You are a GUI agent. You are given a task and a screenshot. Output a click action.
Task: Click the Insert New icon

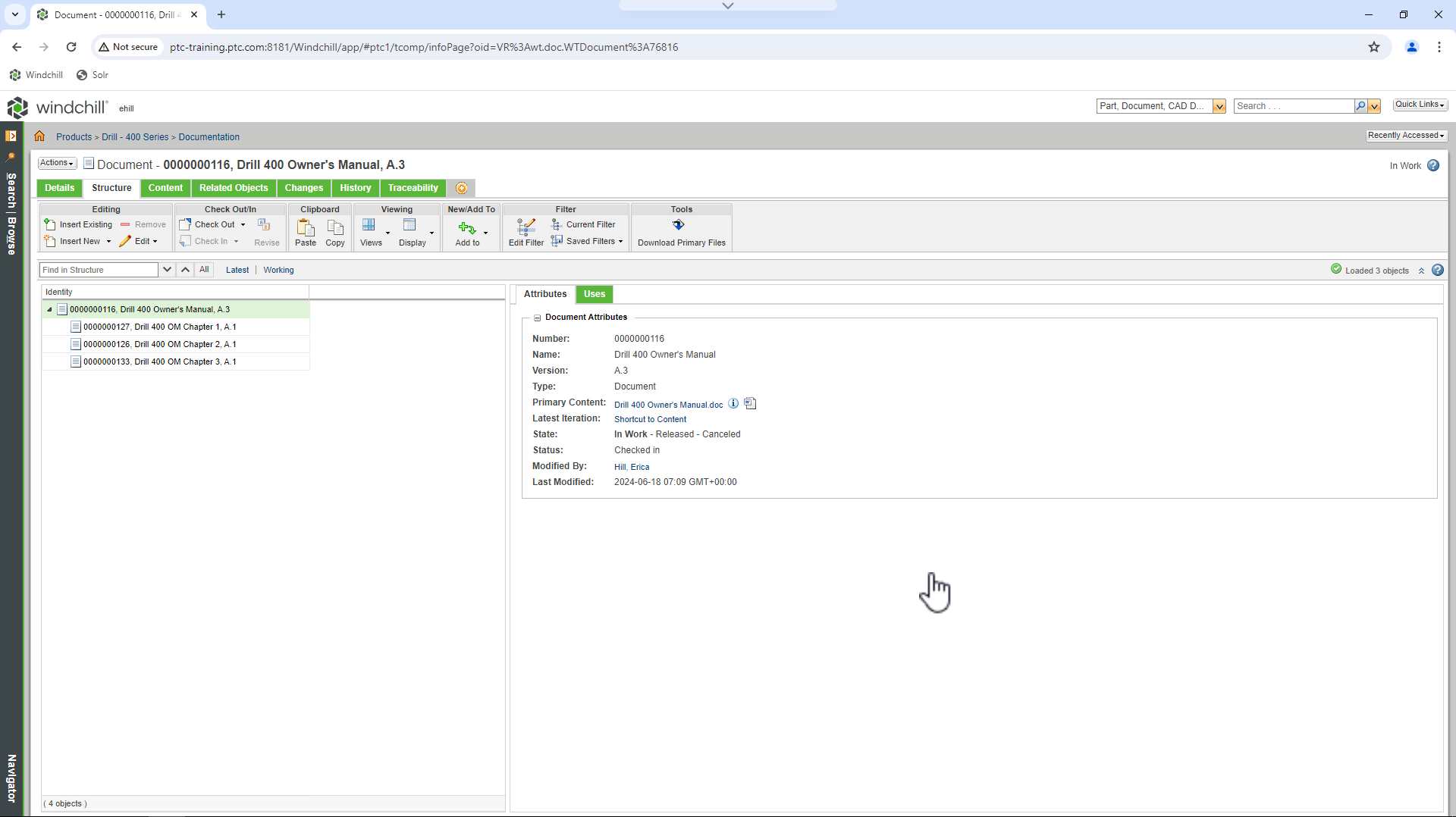click(x=50, y=241)
